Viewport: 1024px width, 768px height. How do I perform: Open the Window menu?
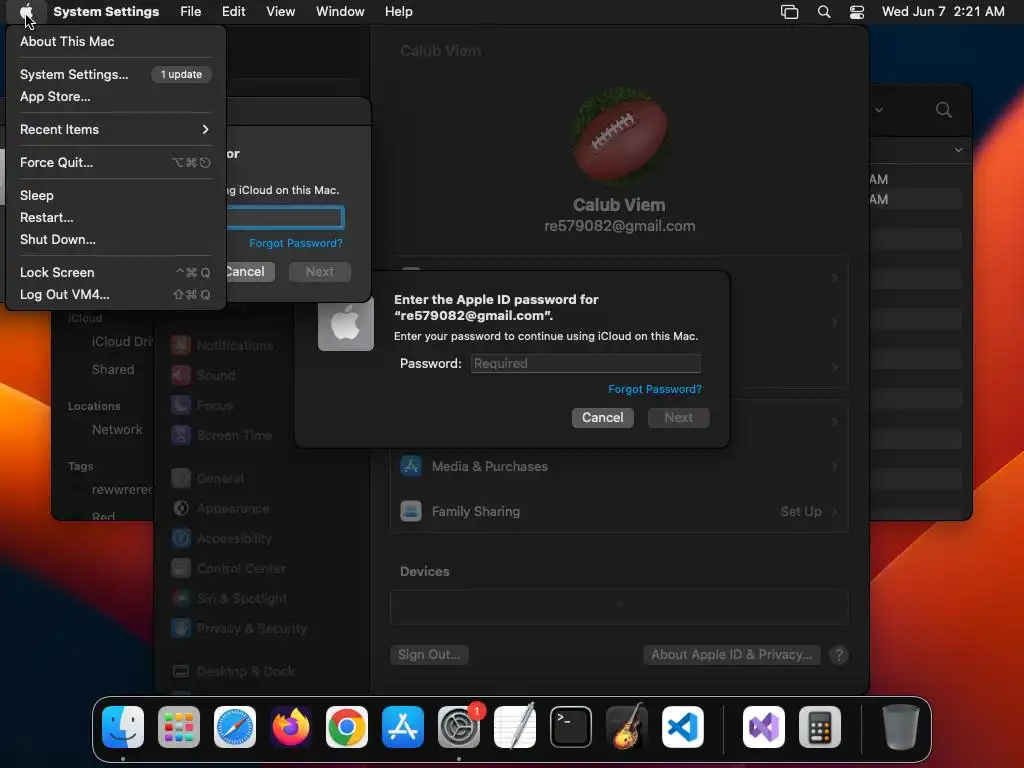coord(340,12)
